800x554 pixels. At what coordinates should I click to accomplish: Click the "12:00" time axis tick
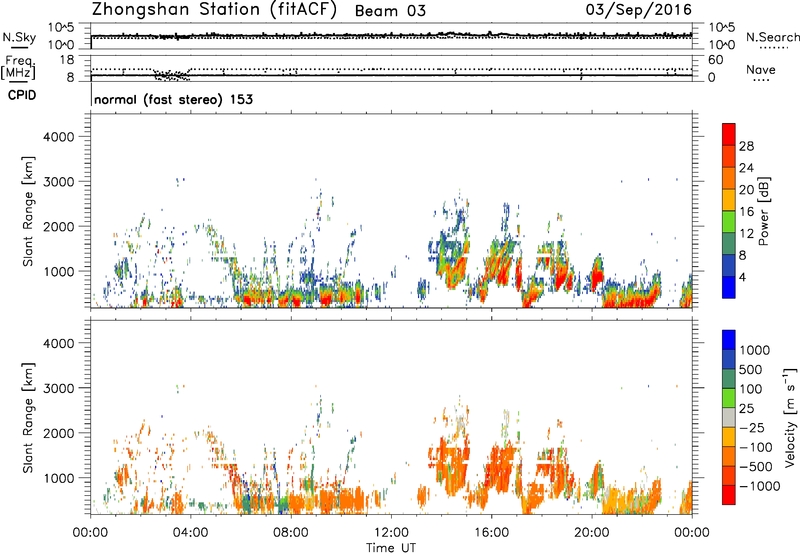click(x=391, y=533)
